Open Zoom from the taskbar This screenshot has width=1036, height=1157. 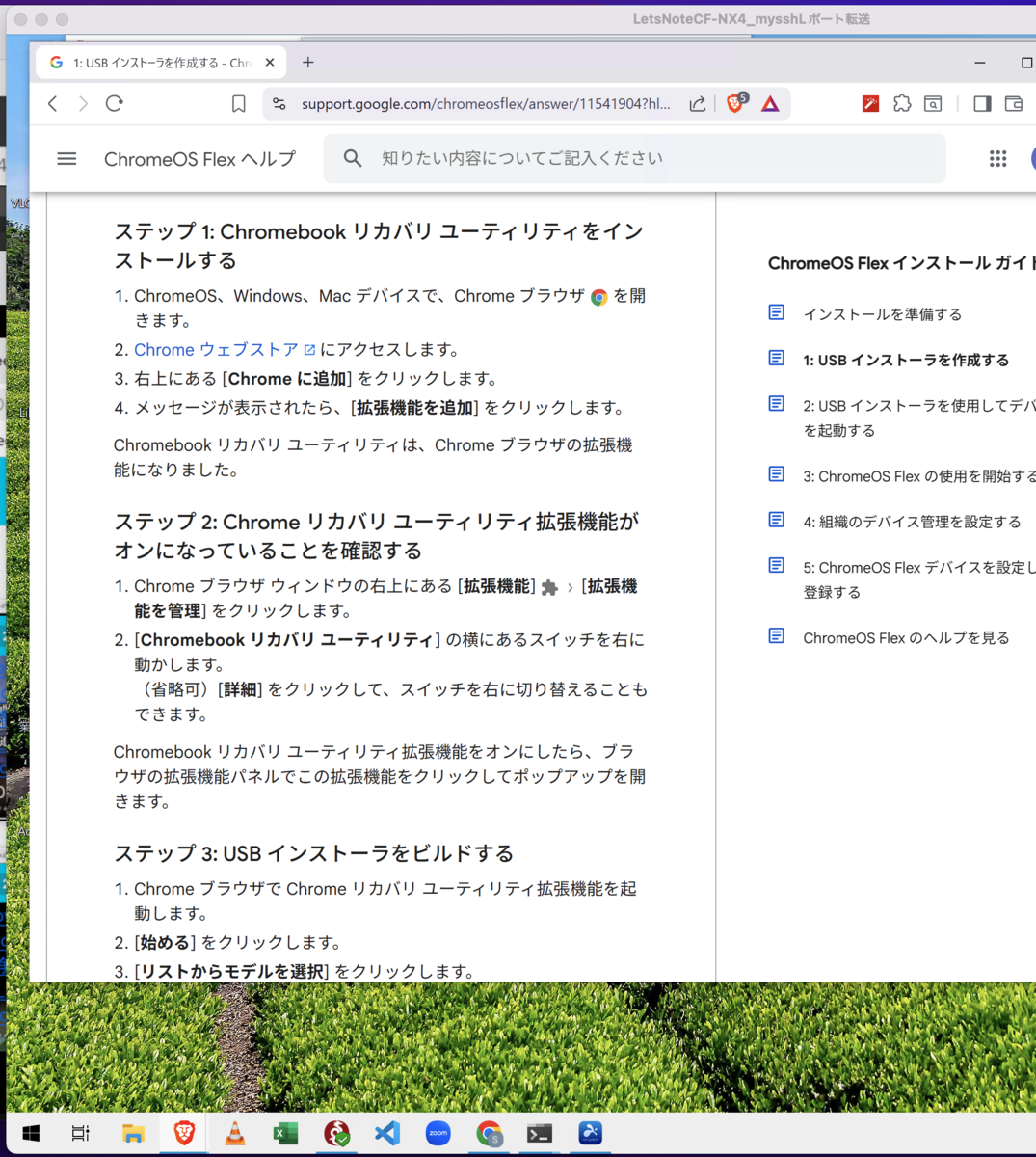point(438,1133)
